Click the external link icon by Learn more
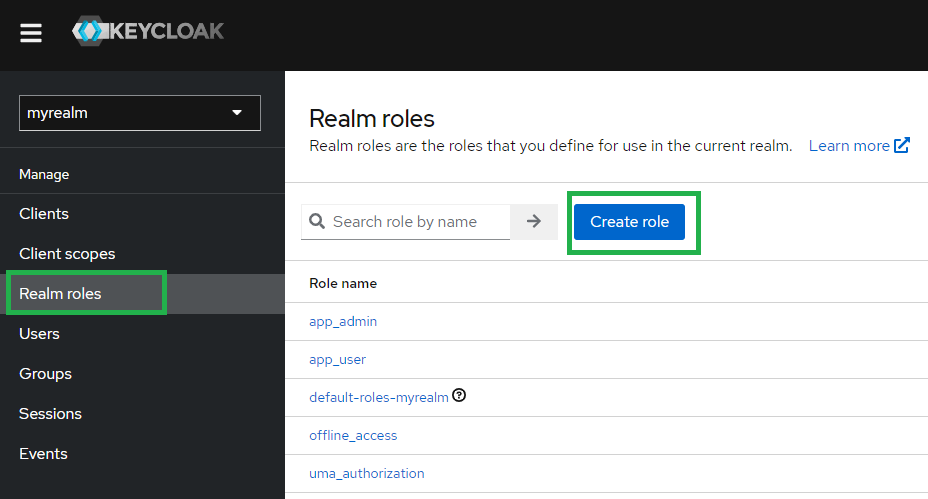 pos(902,146)
